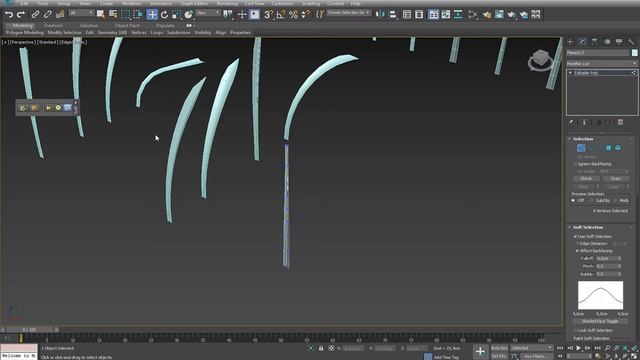Toggle selection lock icon in status bar
Screen dimensions: 640x360
(321, 348)
